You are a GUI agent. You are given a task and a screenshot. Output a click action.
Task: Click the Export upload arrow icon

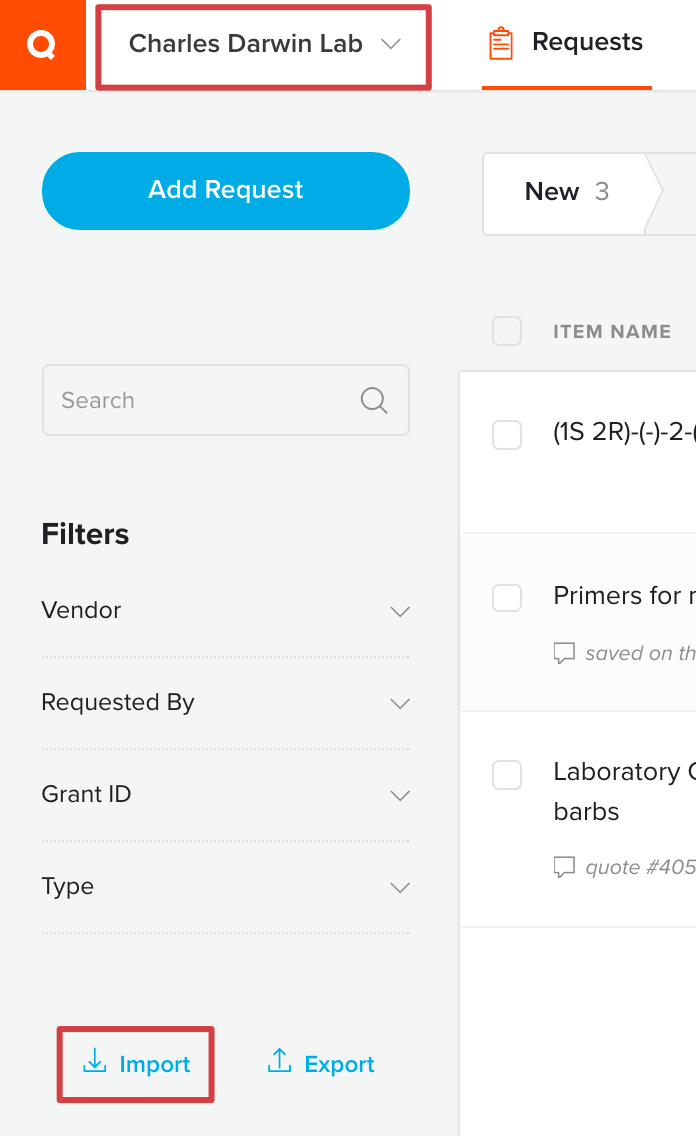(280, 1061)
